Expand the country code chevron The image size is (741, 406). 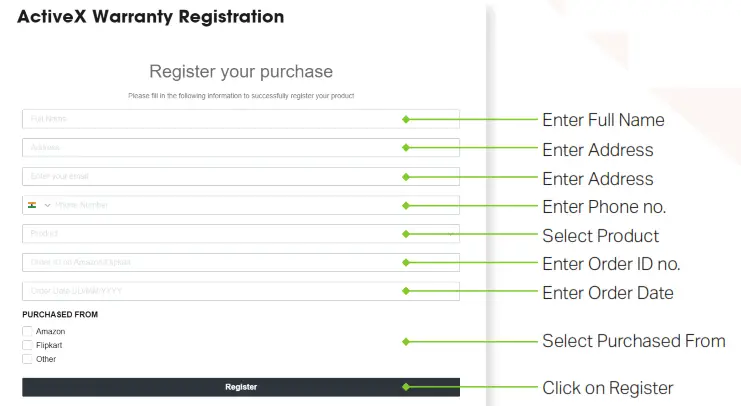[47, 205]
